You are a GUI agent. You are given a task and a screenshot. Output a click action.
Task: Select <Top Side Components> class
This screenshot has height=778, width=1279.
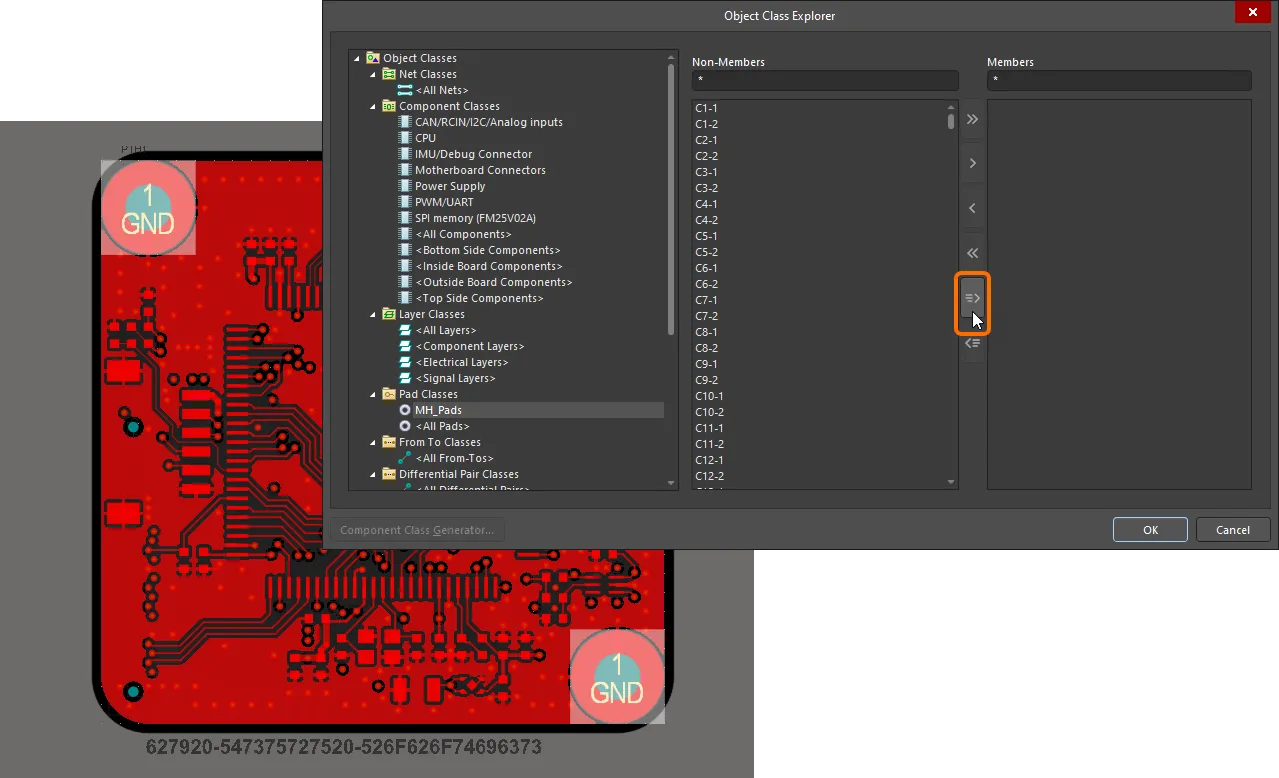point(480,298)
